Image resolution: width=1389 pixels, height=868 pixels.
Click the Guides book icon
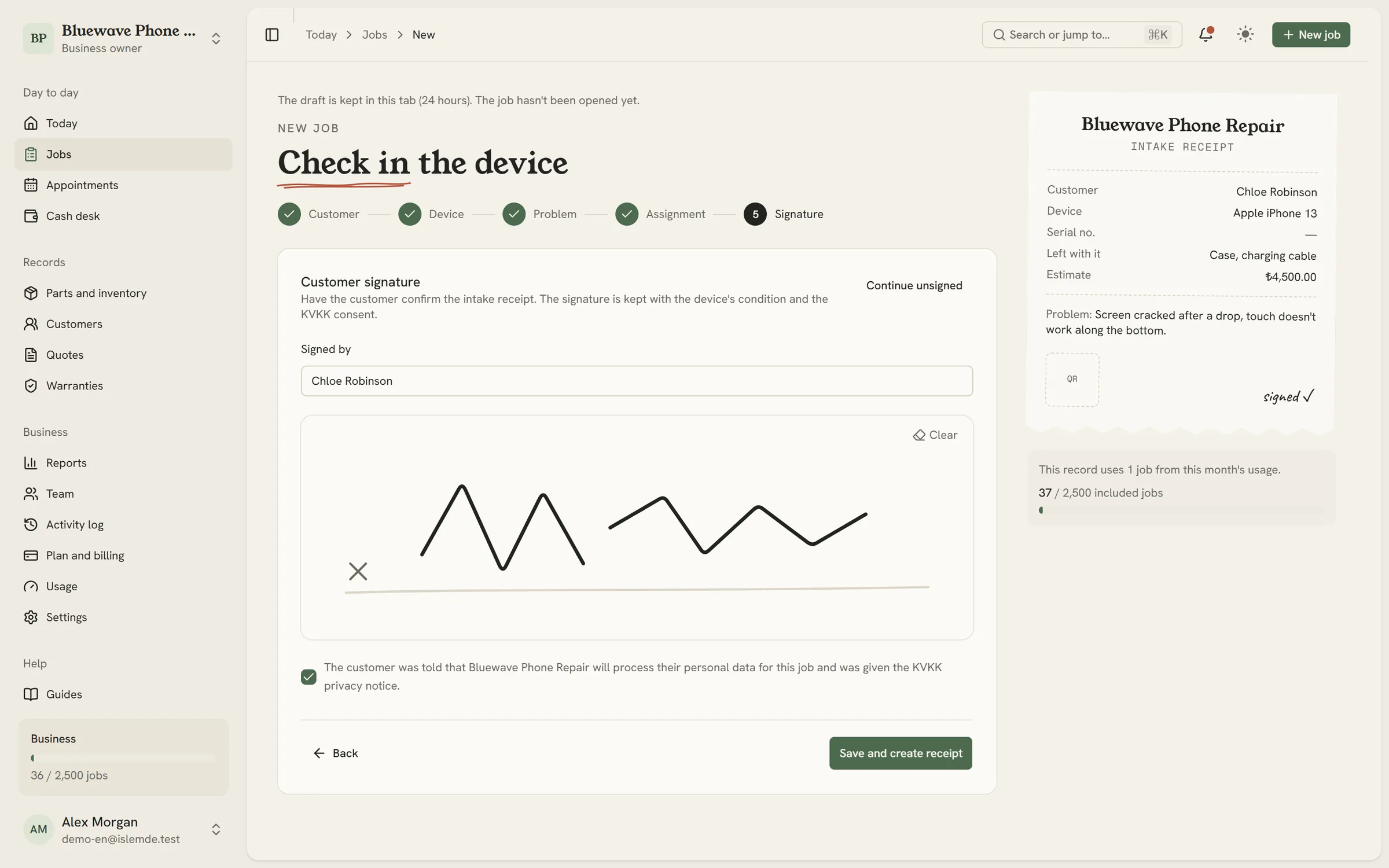[31, 694]
